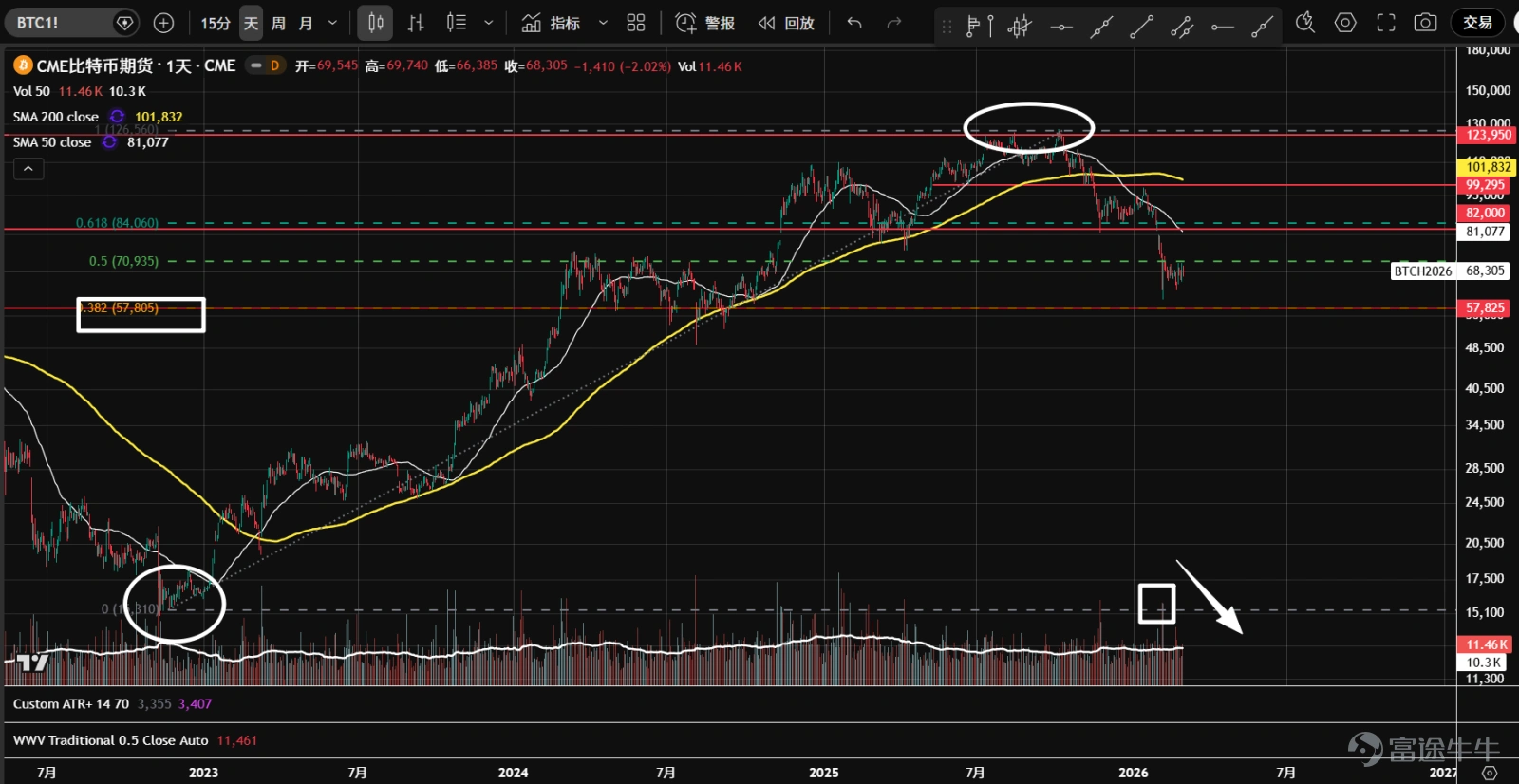Select the horizontal line tool

(1061, 27)
